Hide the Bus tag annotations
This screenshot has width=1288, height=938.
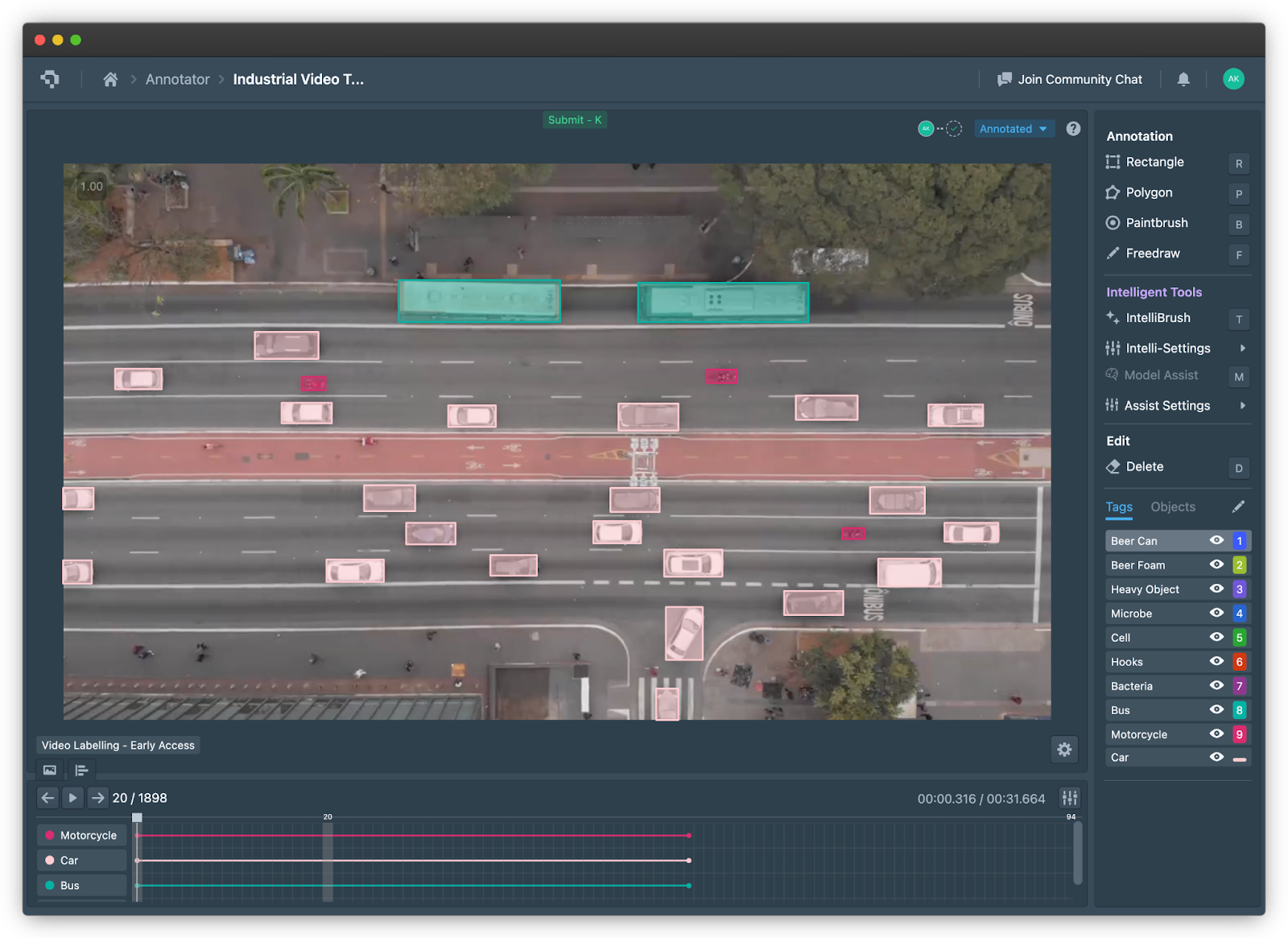[1216, 709]
